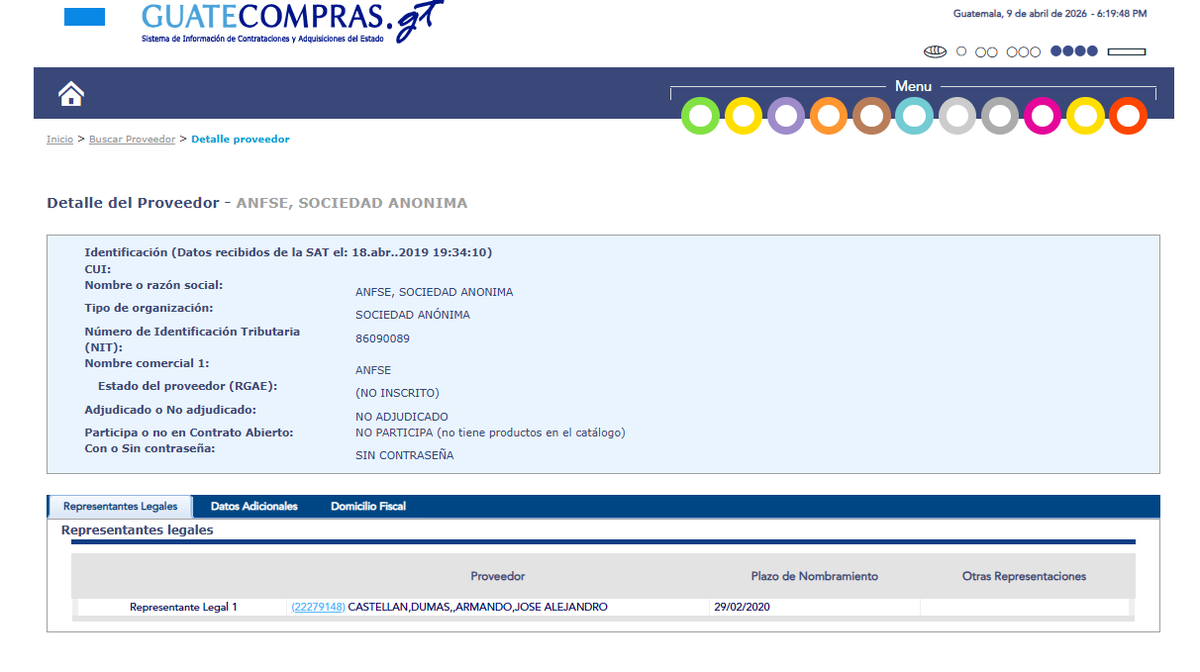
Task: Open representative NIT link (22279148)
Action: coord(318,607)
